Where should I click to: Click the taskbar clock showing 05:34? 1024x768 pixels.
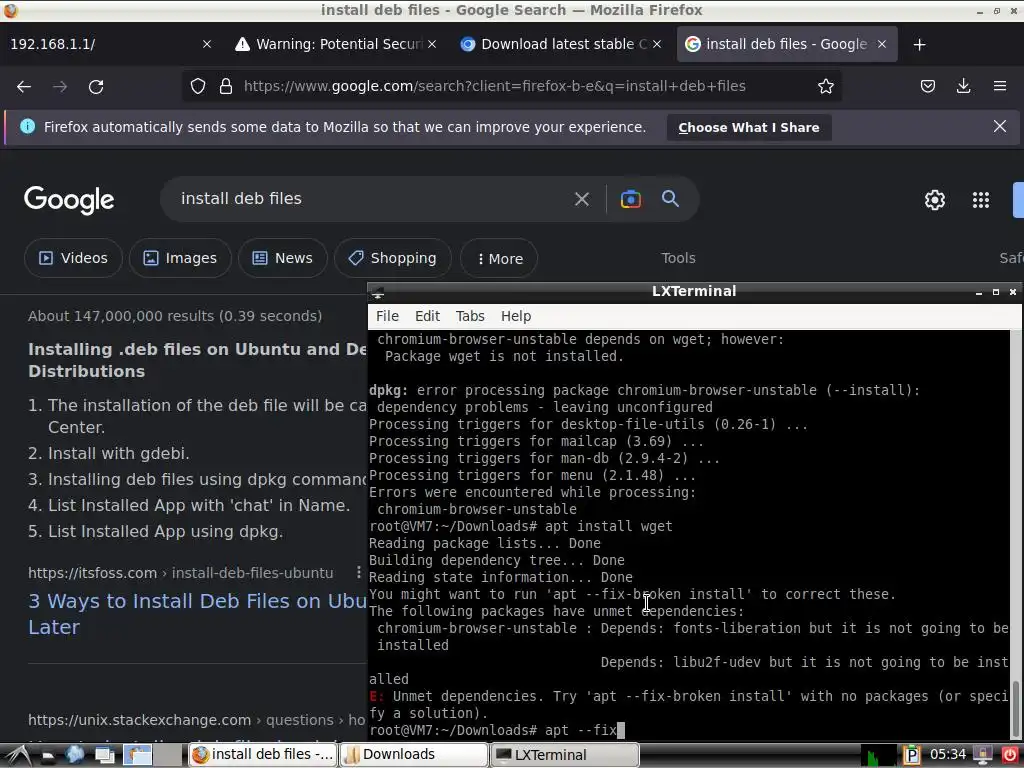pos(947,755)
